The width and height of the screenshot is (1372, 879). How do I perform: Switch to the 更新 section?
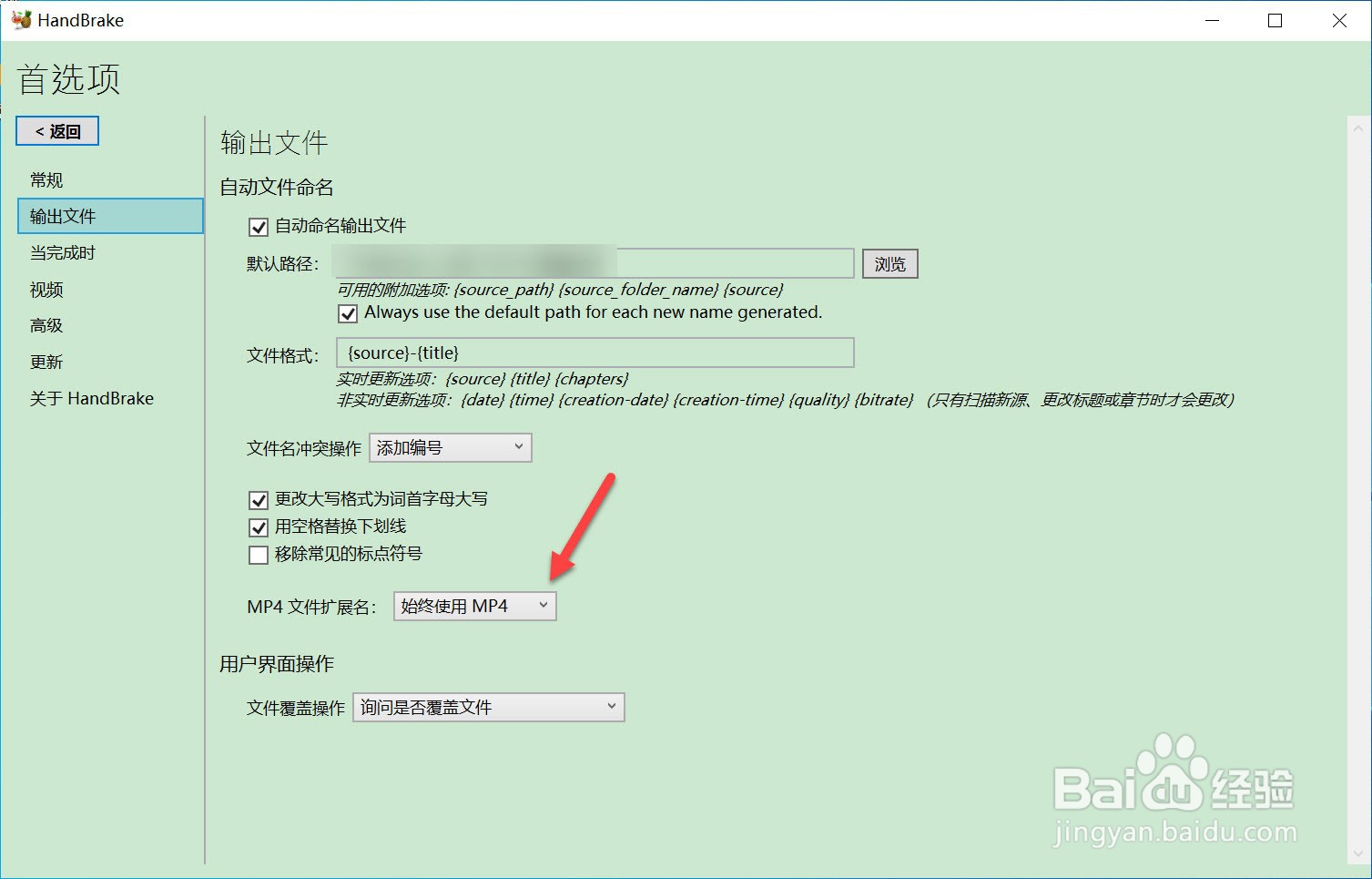click(46, 362)
